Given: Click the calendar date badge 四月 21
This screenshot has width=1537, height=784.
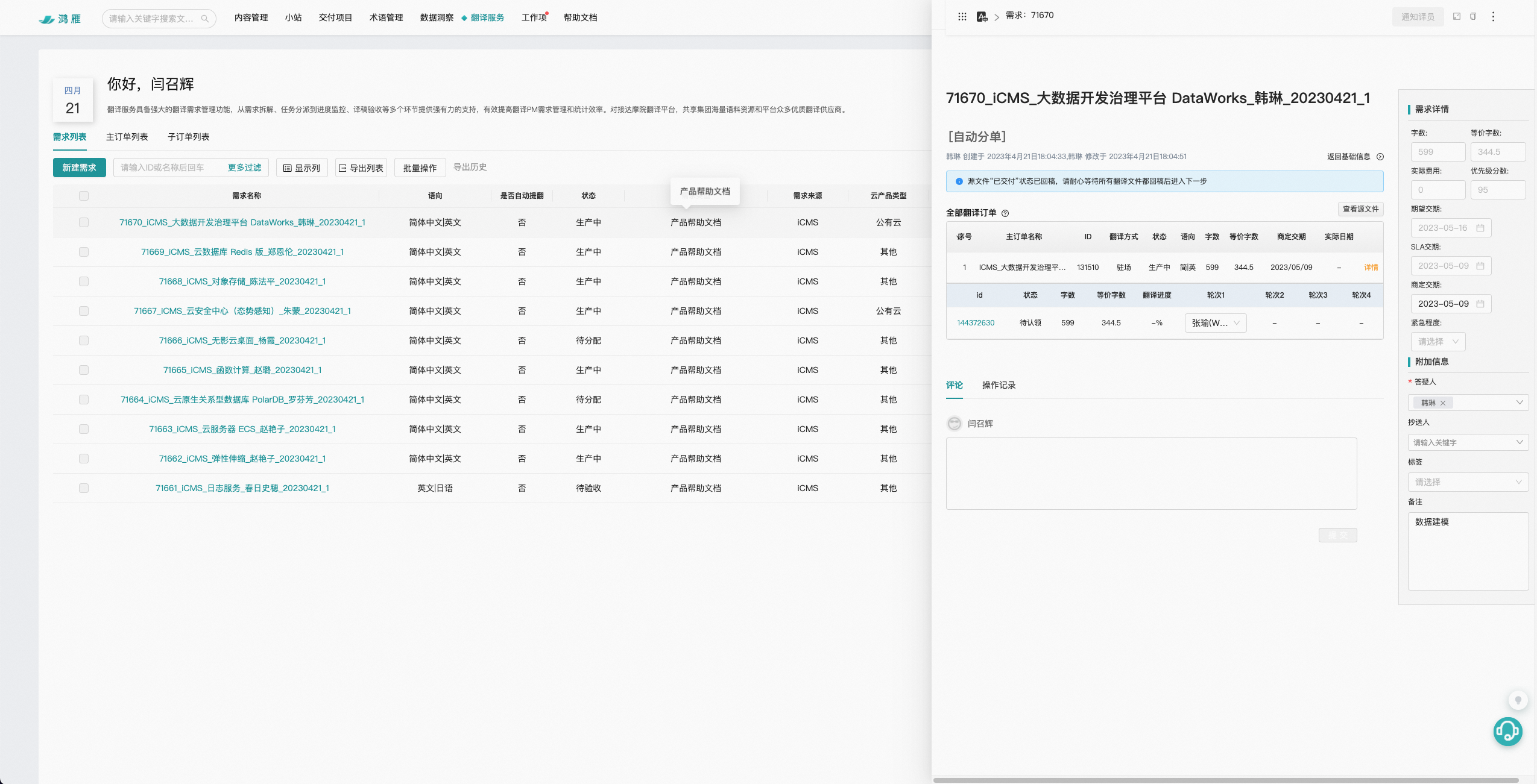Looking at the screenshot, I should (x=73, y=100).
